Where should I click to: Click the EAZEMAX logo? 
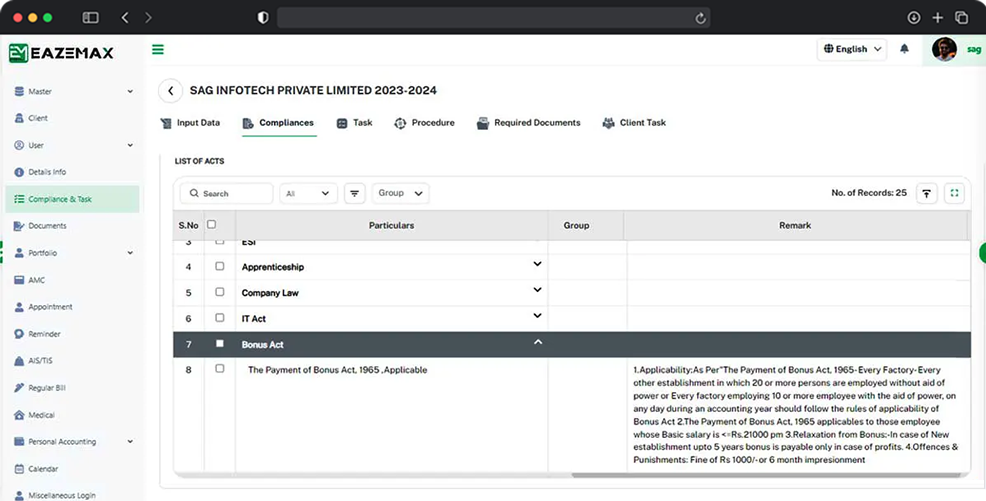pos(61,53)
